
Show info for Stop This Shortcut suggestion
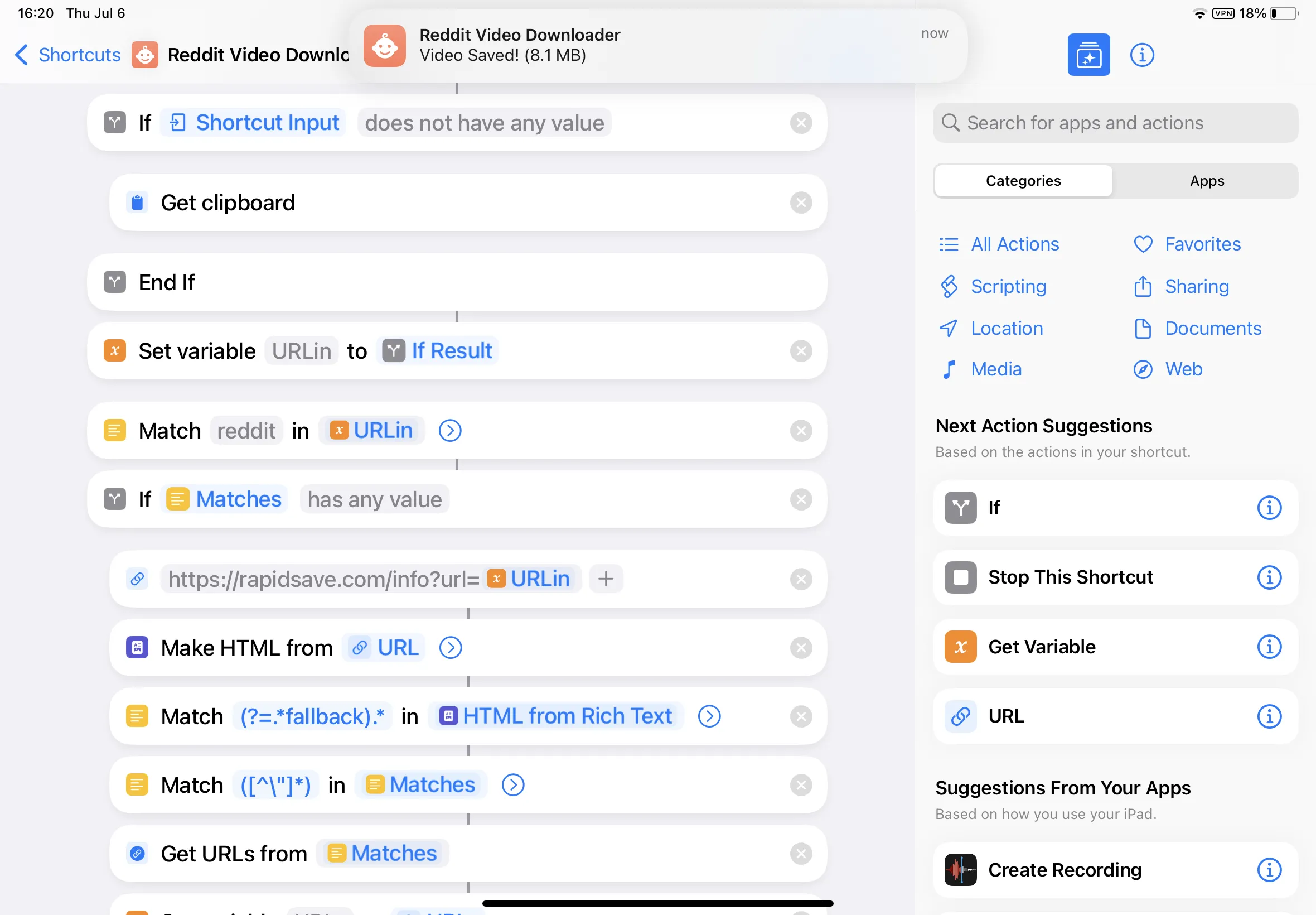pyautogui.click(x=1269, y=577)
